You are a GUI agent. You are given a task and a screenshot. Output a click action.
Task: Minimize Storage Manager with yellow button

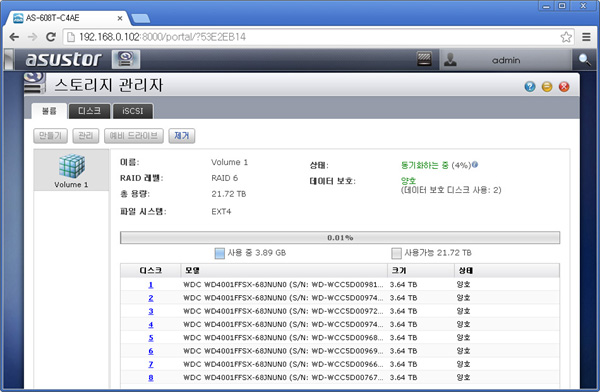pos(547,87)
